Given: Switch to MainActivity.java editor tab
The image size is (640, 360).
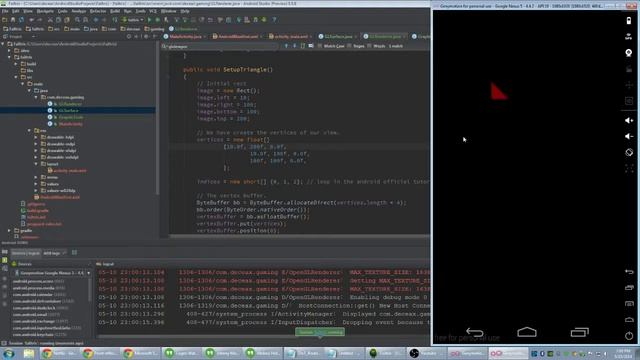Looking at the screenshot, I should 185,36.
